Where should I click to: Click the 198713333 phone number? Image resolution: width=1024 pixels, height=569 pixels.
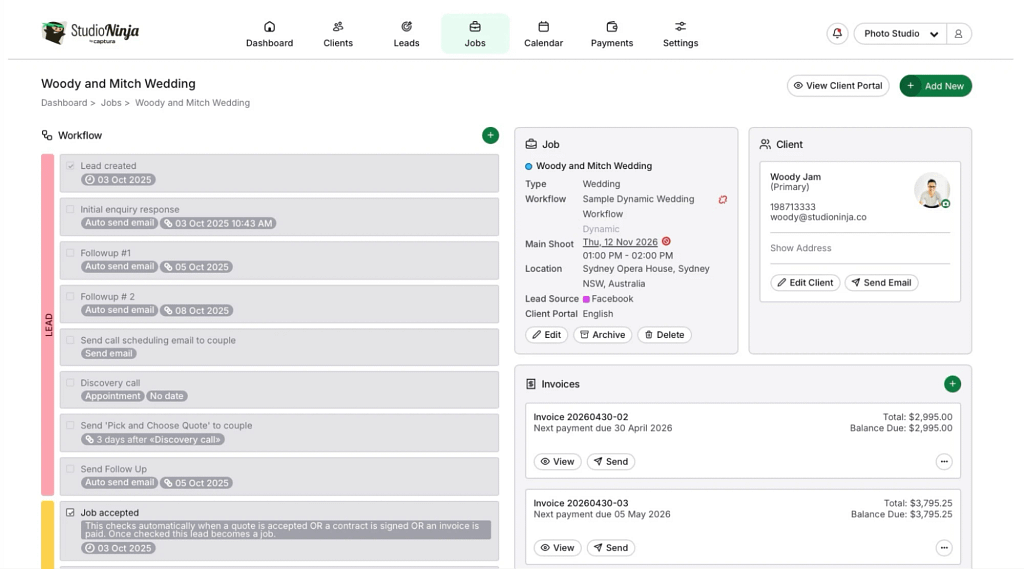coord(793,206)
